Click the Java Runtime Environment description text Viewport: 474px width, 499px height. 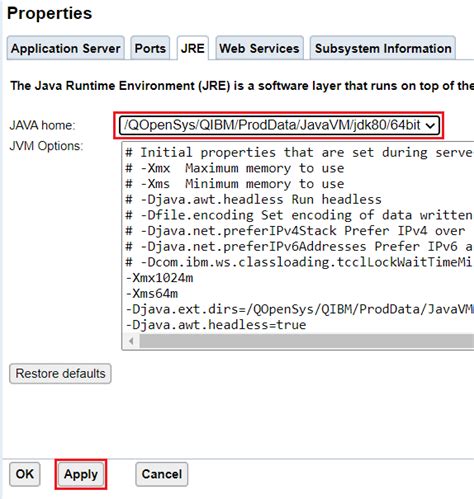point(242,86)
